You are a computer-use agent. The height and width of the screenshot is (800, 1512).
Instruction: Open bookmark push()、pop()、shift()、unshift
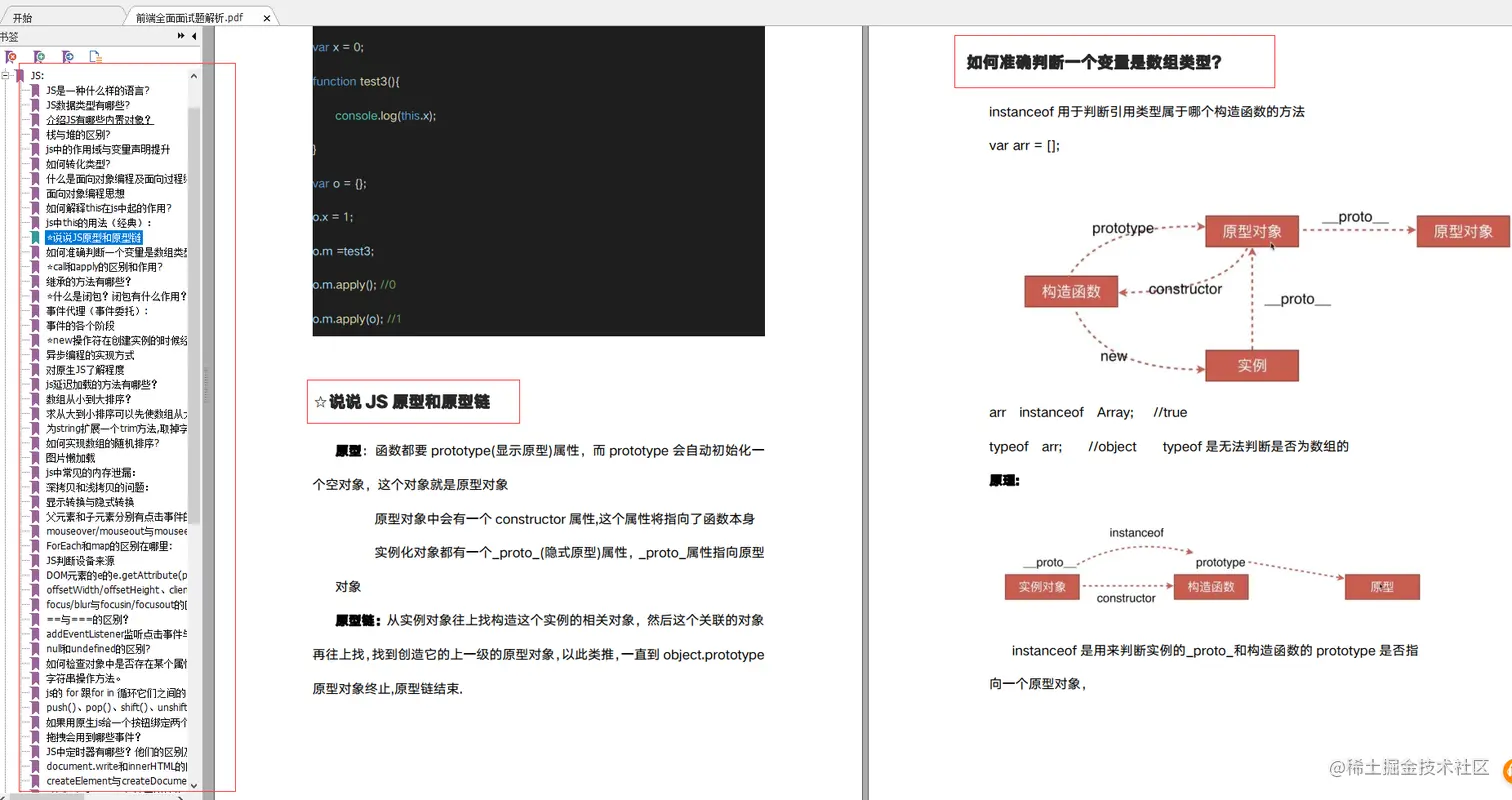[x=116, y=707]
